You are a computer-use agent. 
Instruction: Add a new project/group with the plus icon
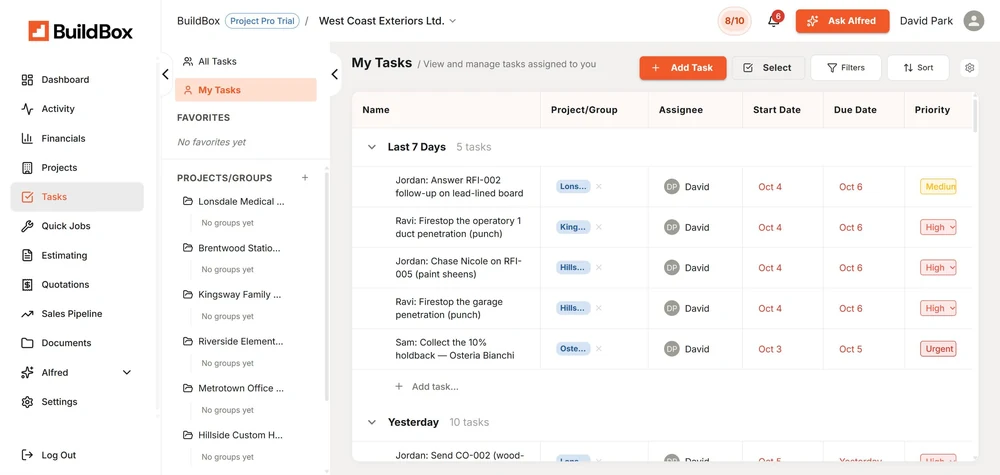tap(305, 178)
